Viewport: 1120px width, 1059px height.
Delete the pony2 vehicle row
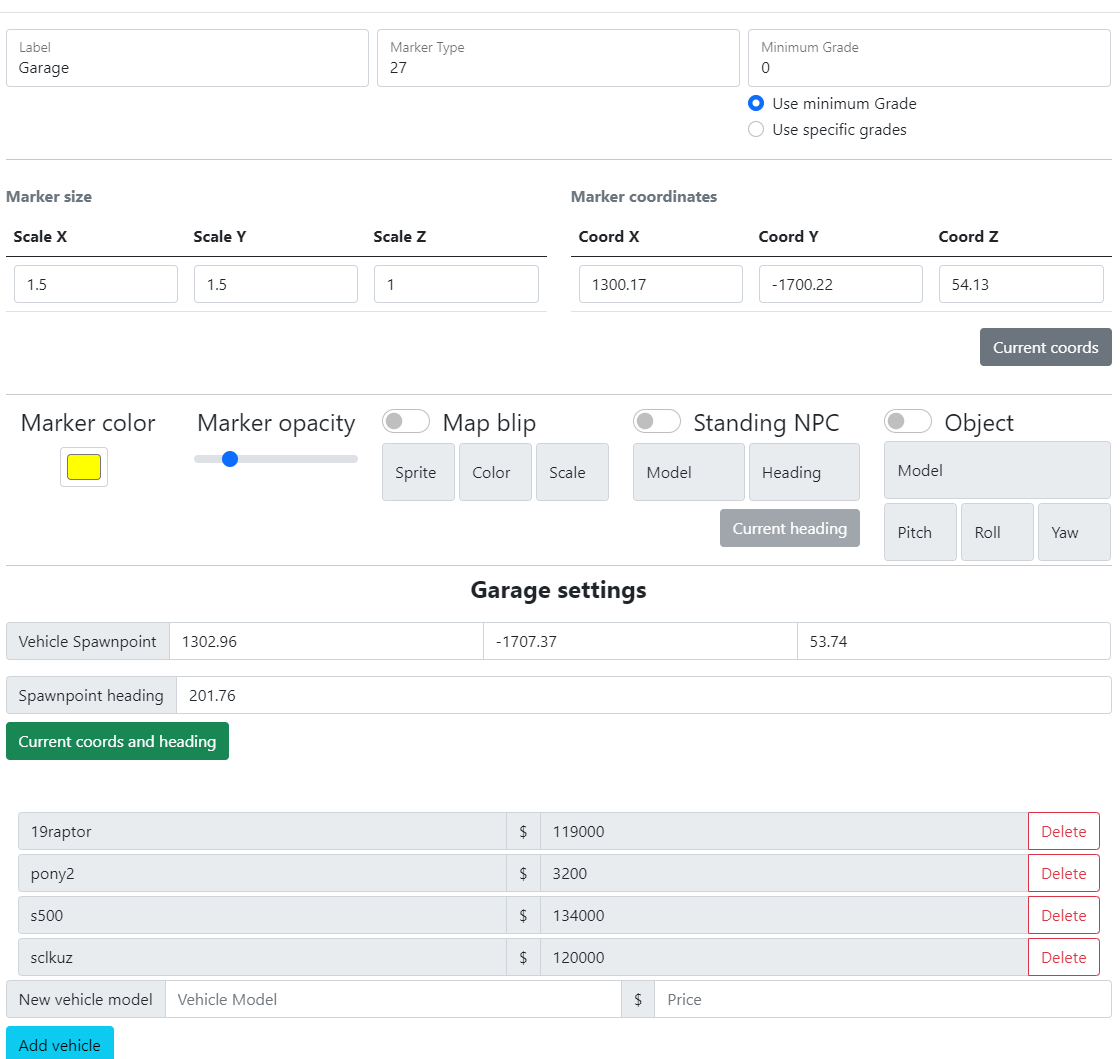pos(1063,873)
